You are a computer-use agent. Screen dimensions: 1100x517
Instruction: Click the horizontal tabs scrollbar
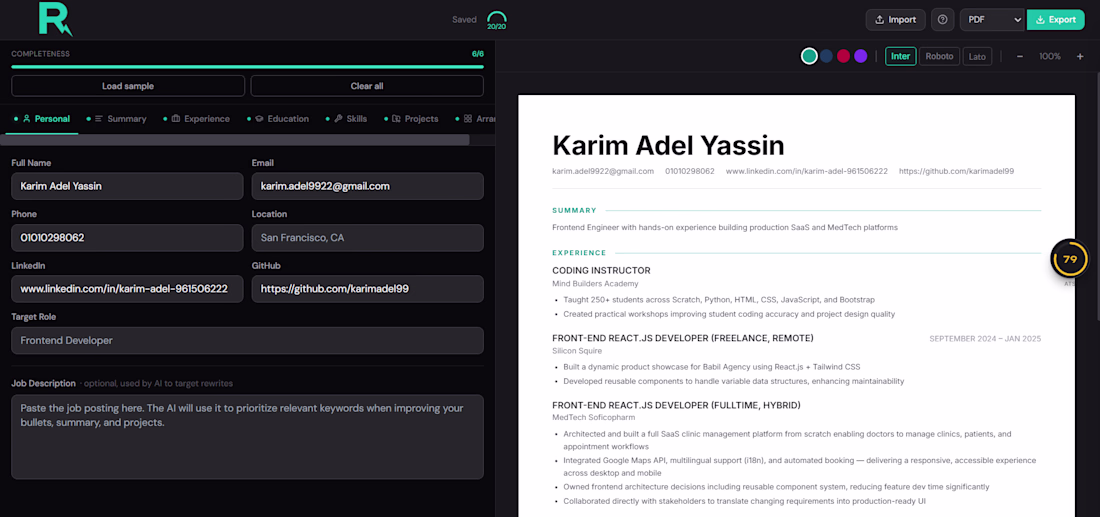click(x=235, y=140)
